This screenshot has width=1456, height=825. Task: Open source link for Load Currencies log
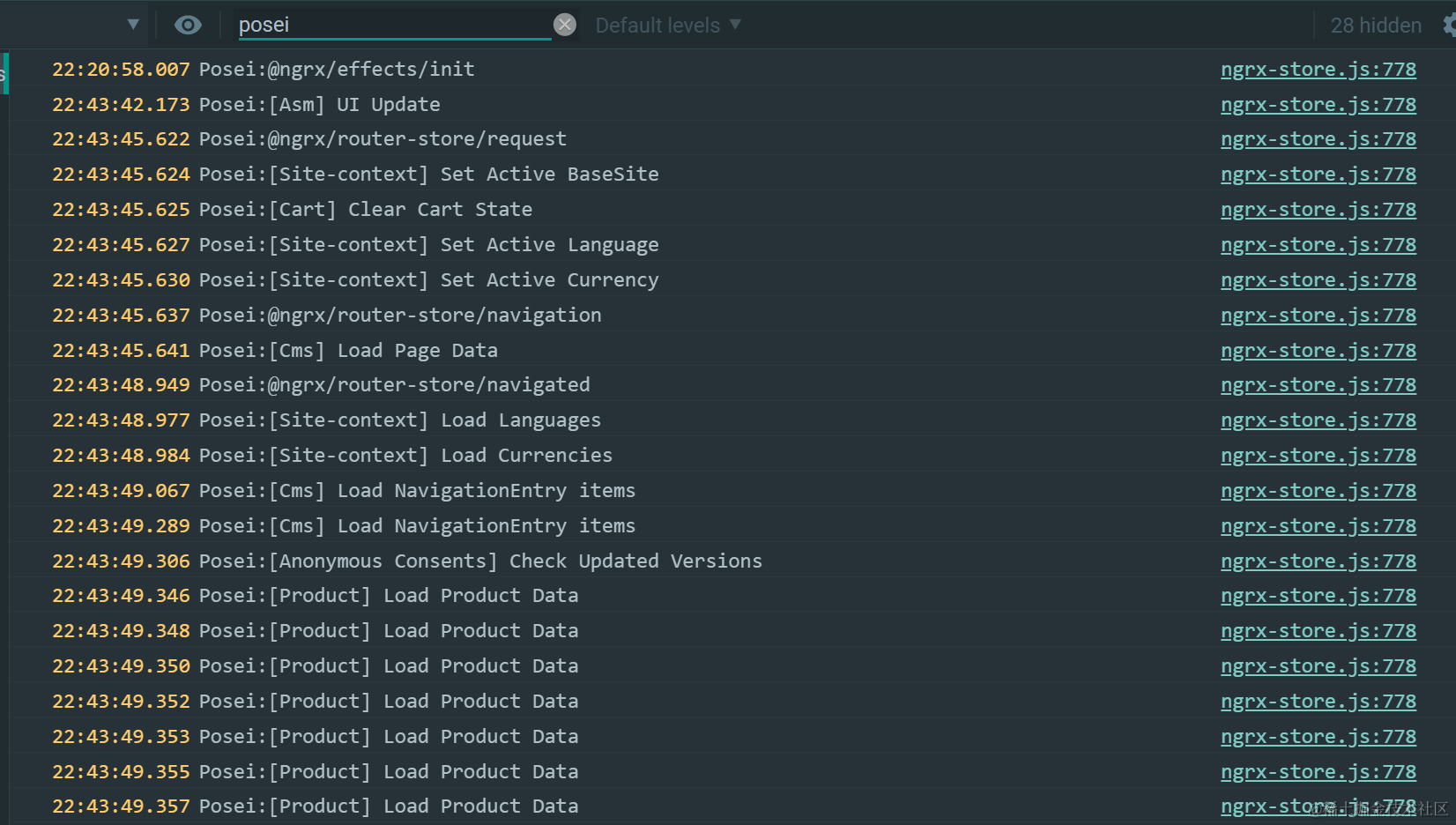(1318, 456)
